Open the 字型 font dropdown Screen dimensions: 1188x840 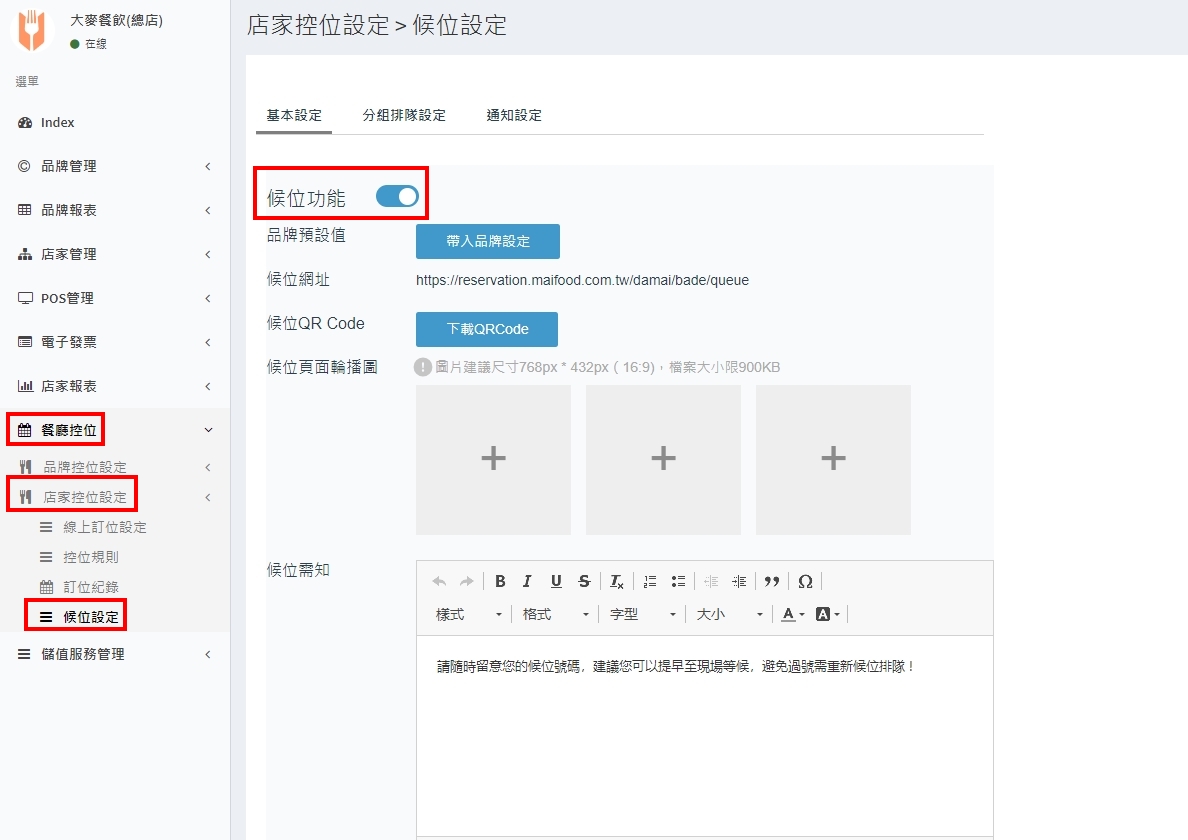click(x=642, y=614)
